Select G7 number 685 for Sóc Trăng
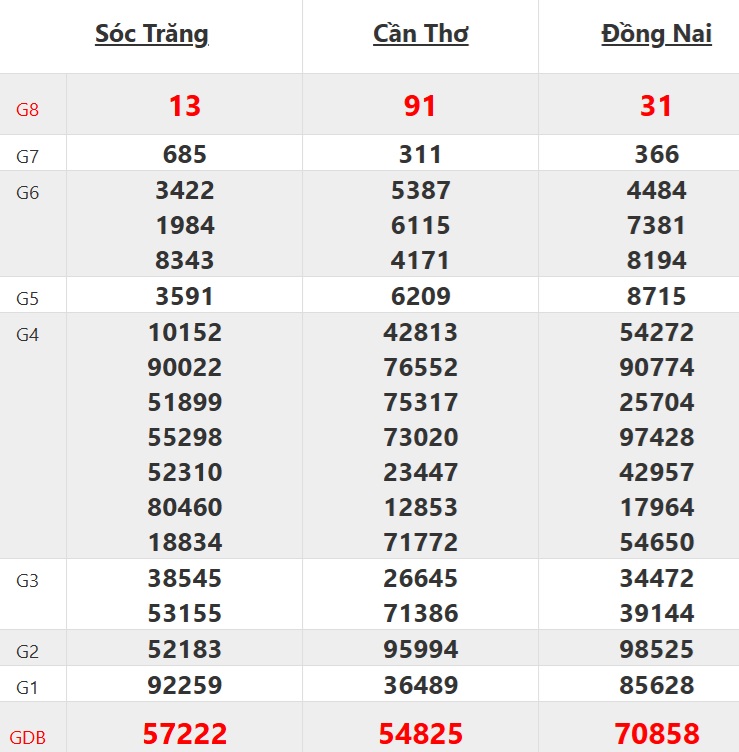 click(x=185, y=155)
